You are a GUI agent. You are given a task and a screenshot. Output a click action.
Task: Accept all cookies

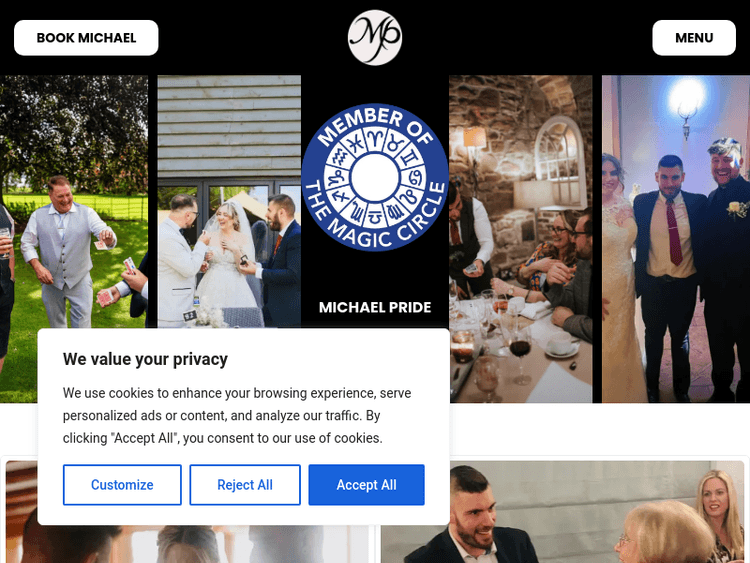click(x=366, y=485)
